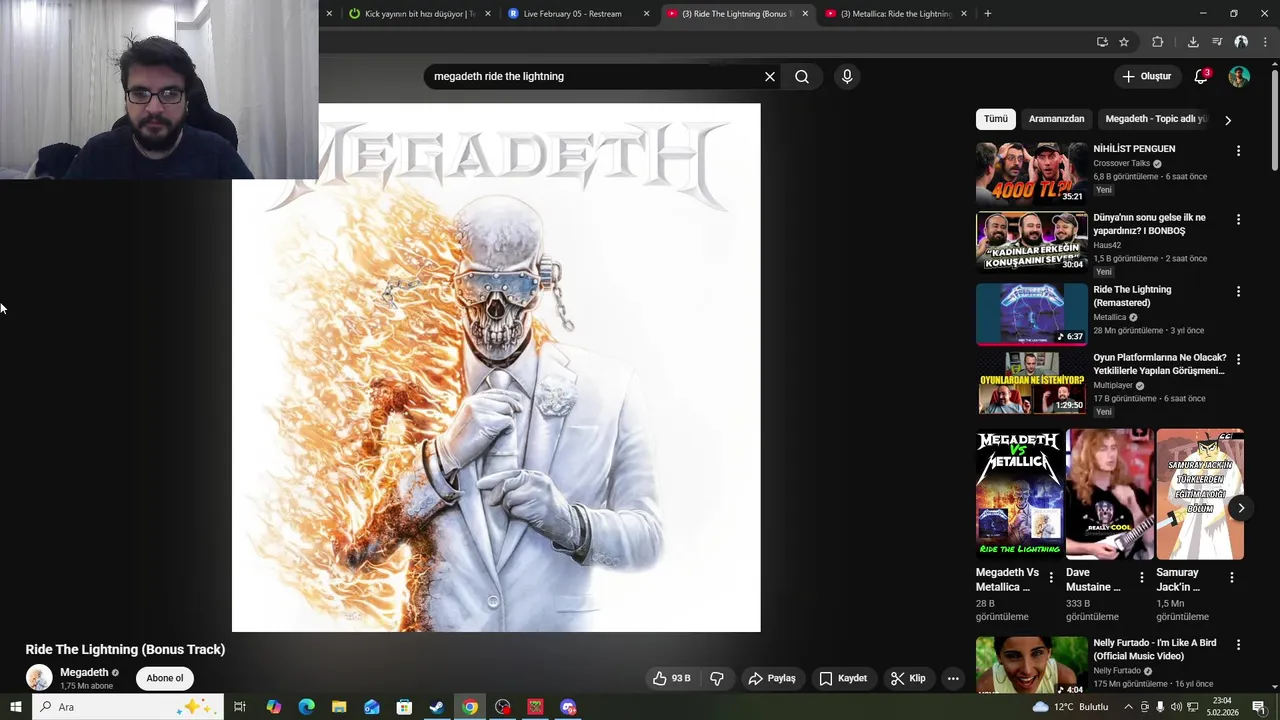Open the Megadeth channel avatar
1280x720 pixels.
click(x=39, y=677)
